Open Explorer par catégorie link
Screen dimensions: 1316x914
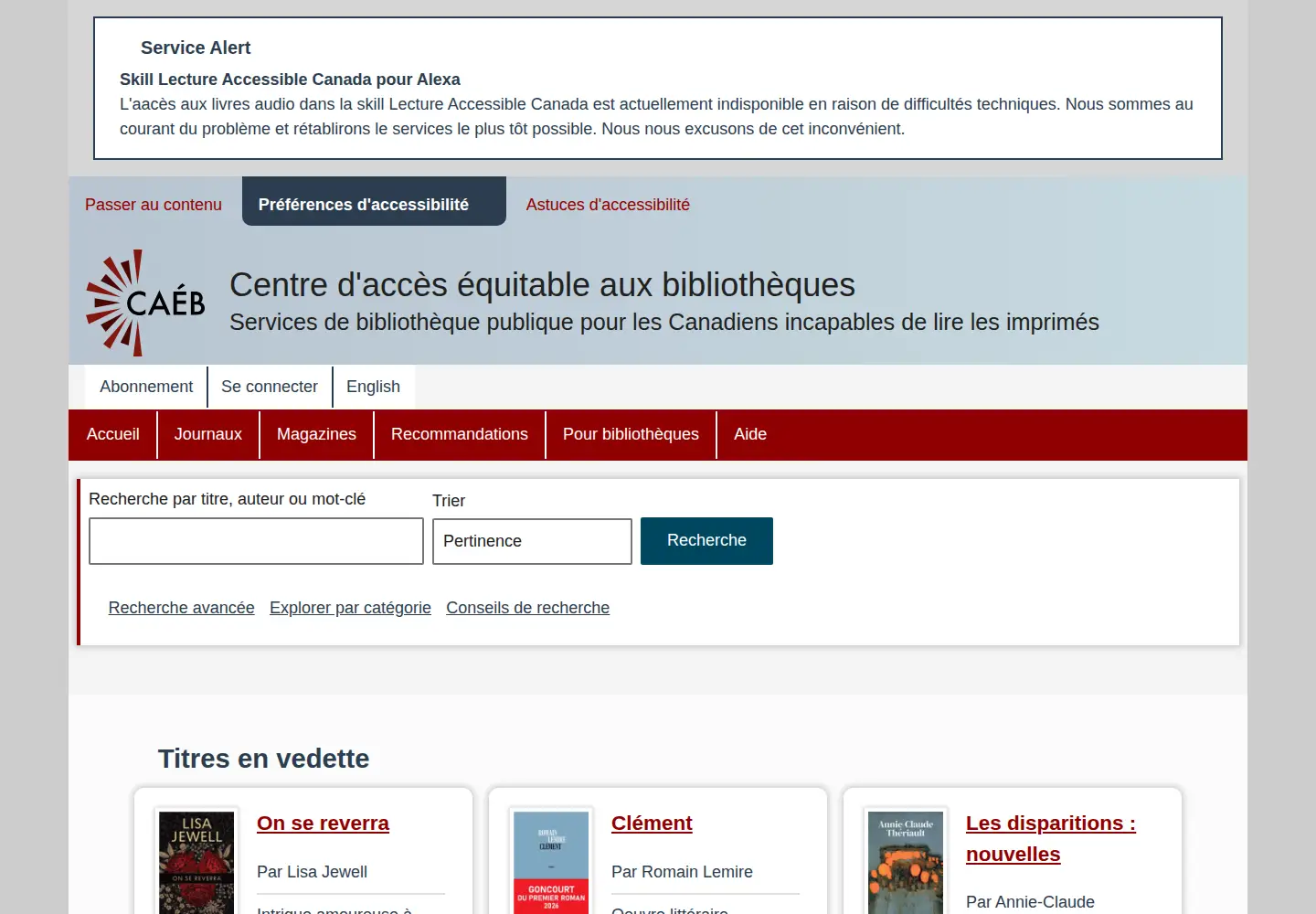pos(350,608)
